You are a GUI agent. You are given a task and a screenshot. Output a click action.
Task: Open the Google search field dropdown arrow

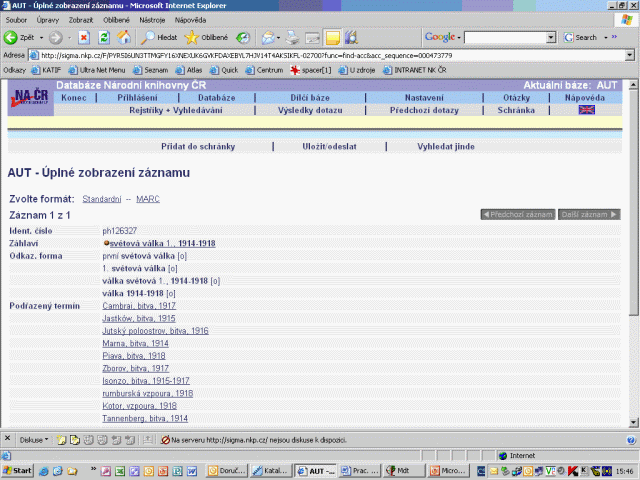(551, 38)
